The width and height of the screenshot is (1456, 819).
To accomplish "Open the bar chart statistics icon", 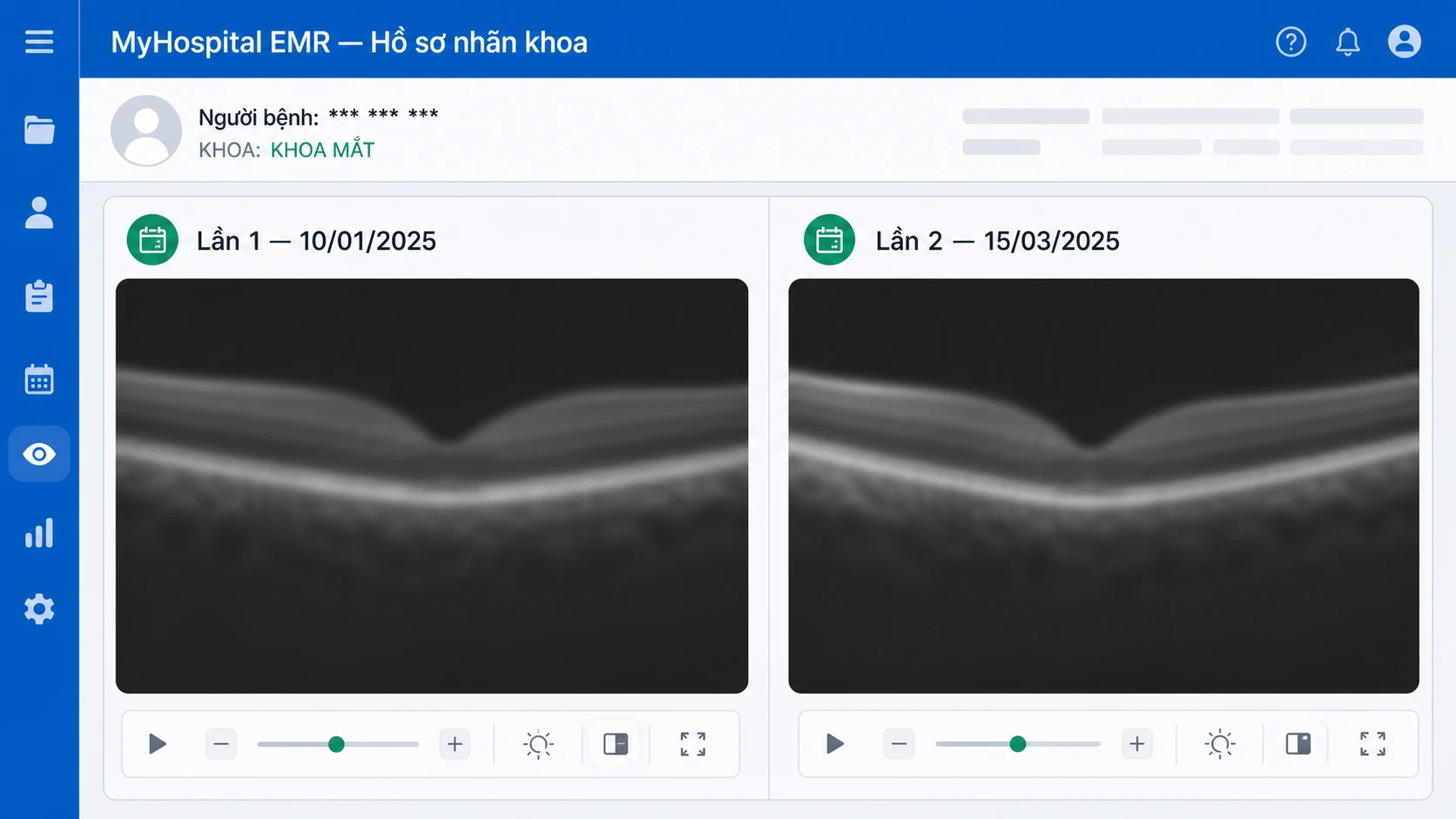I will point(39,533).
